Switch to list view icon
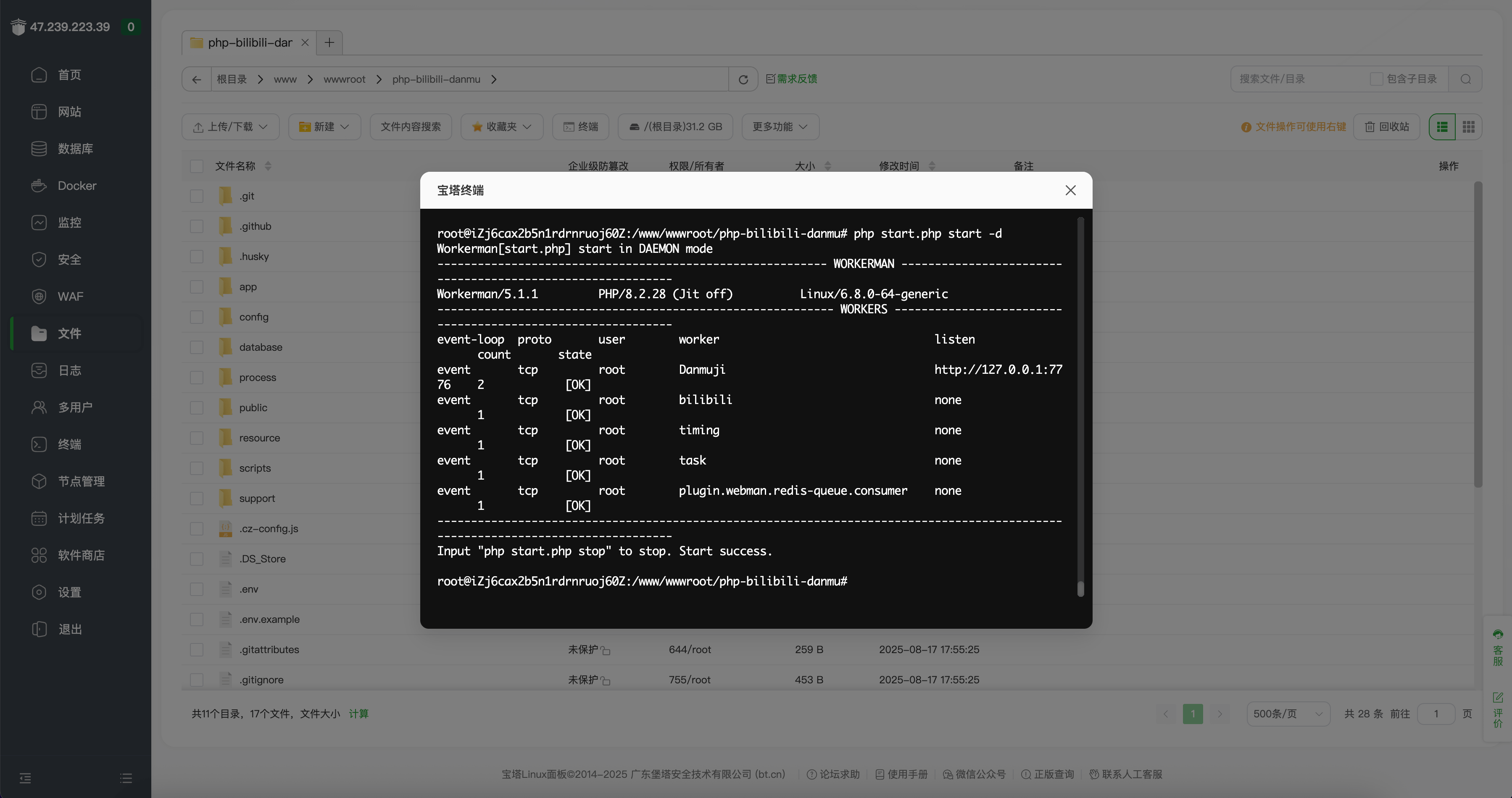This screenshot has width=1512, height=798. click(x=1442, y=127)
